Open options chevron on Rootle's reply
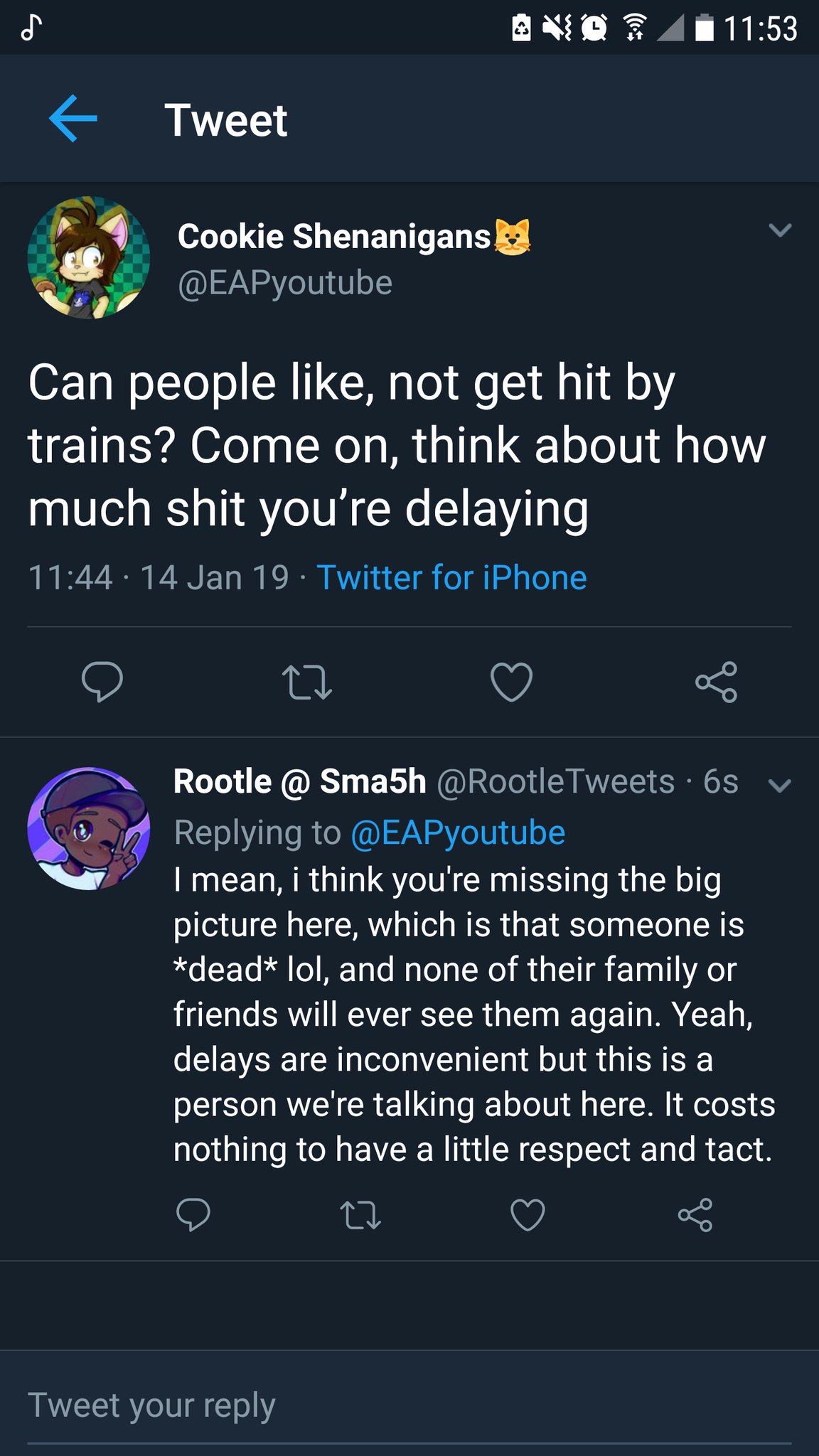Image resolution: width=819 pixels, height=1456 pixels. 780,786
